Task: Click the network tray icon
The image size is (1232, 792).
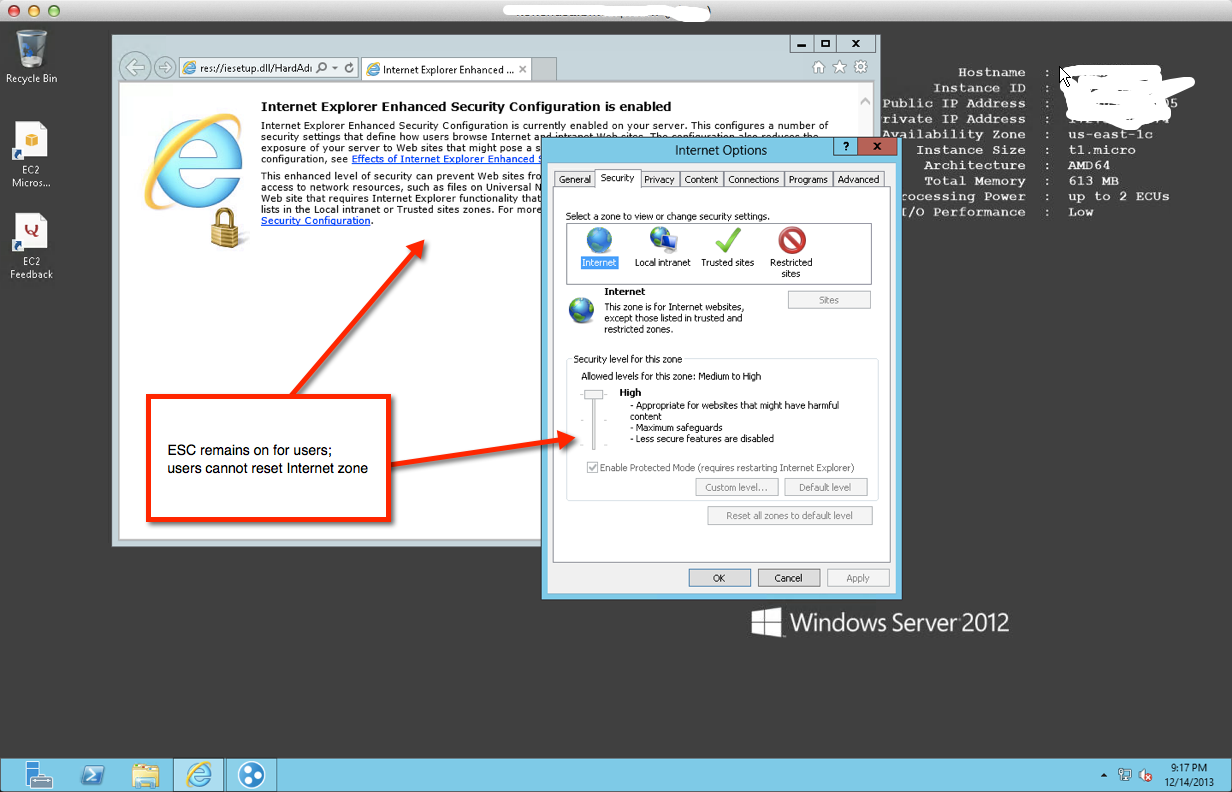Action: pos(1125,775)
